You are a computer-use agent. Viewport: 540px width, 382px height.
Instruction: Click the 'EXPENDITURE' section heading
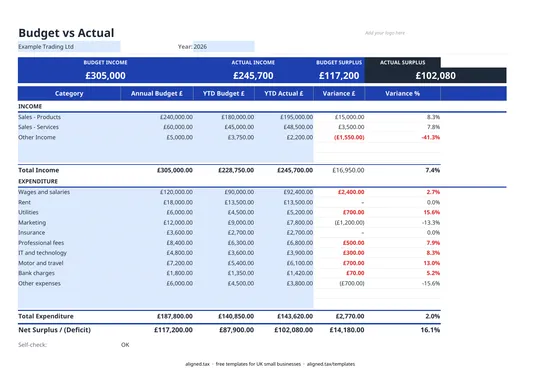(38, 182)
